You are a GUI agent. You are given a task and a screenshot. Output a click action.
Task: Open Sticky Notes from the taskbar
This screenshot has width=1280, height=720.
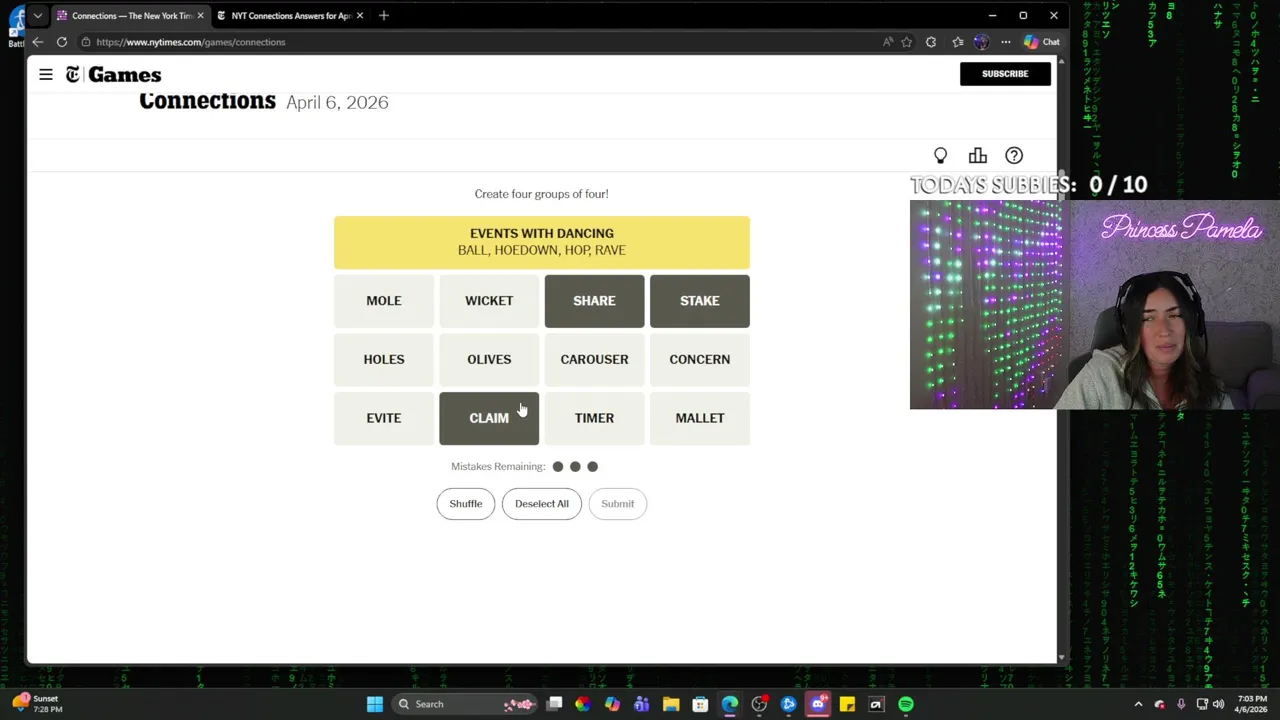pos(847,704)
